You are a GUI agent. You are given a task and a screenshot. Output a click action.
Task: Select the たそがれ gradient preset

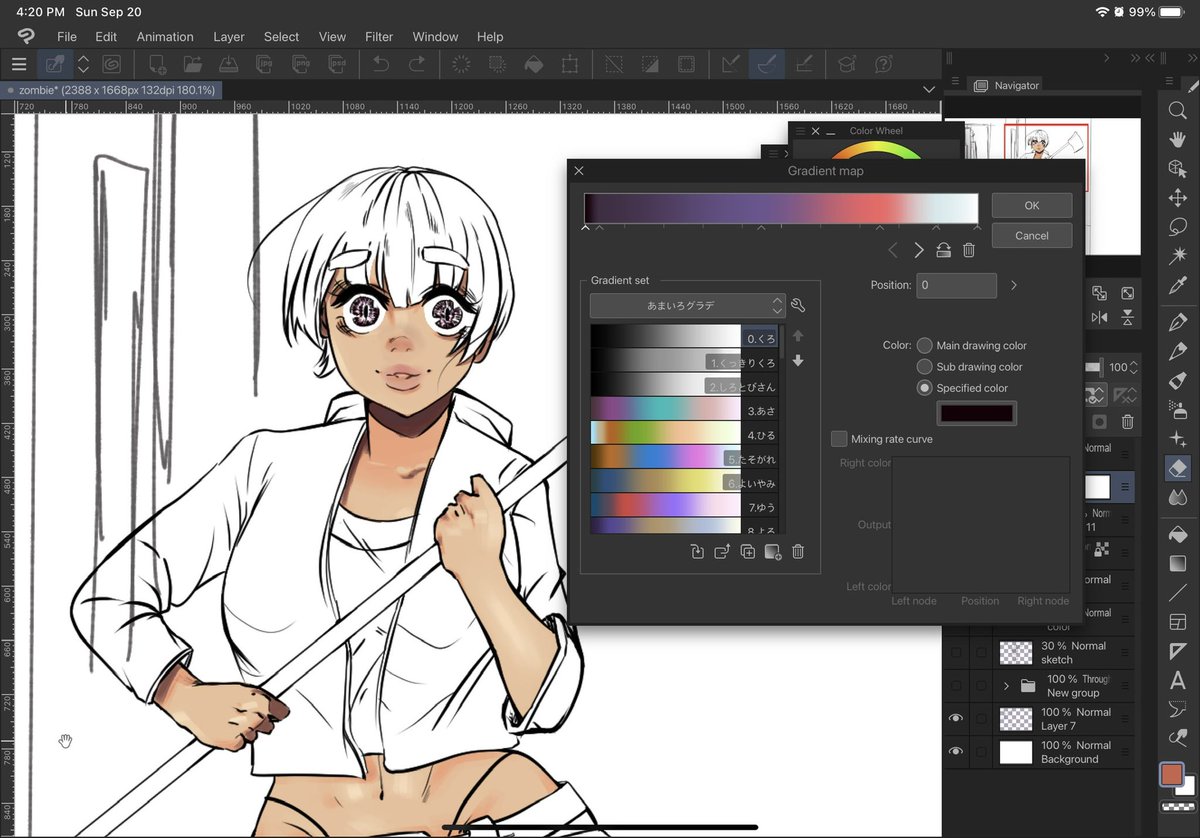[x=680, y=458]
